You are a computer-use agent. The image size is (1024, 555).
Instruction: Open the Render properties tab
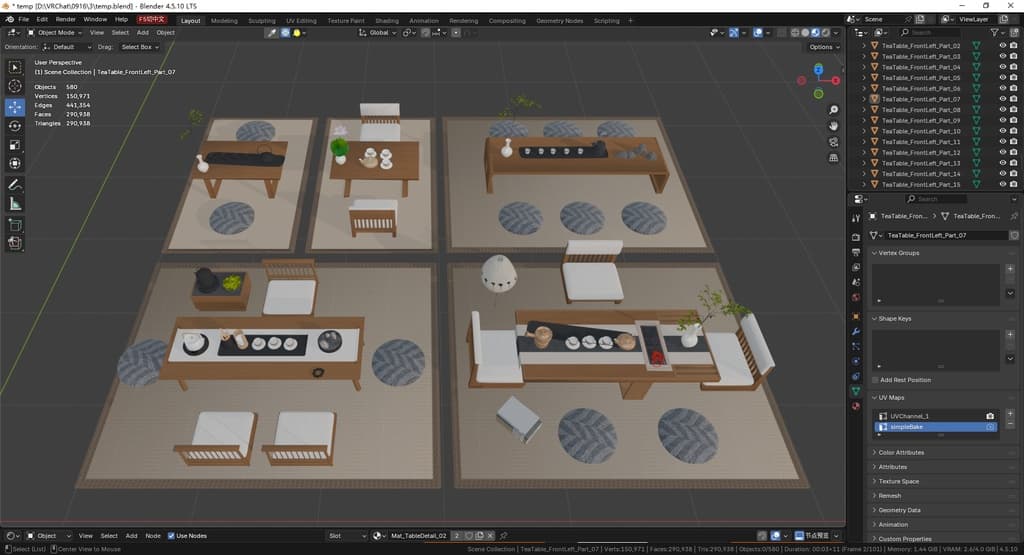click(856, 236)
